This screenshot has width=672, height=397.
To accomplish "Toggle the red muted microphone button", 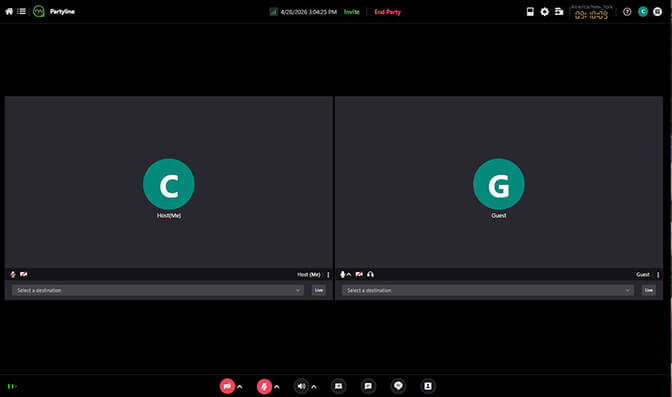I will tap(264, 386).
